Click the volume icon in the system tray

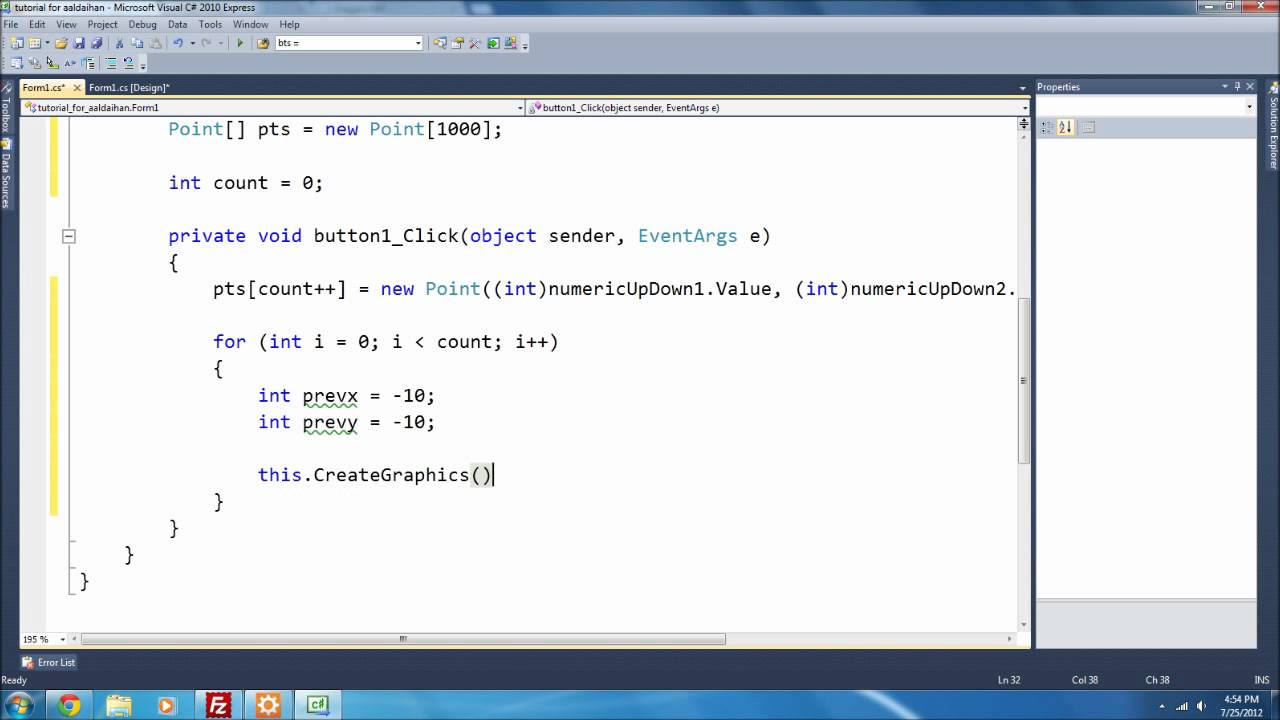[x=1203, y=706]
